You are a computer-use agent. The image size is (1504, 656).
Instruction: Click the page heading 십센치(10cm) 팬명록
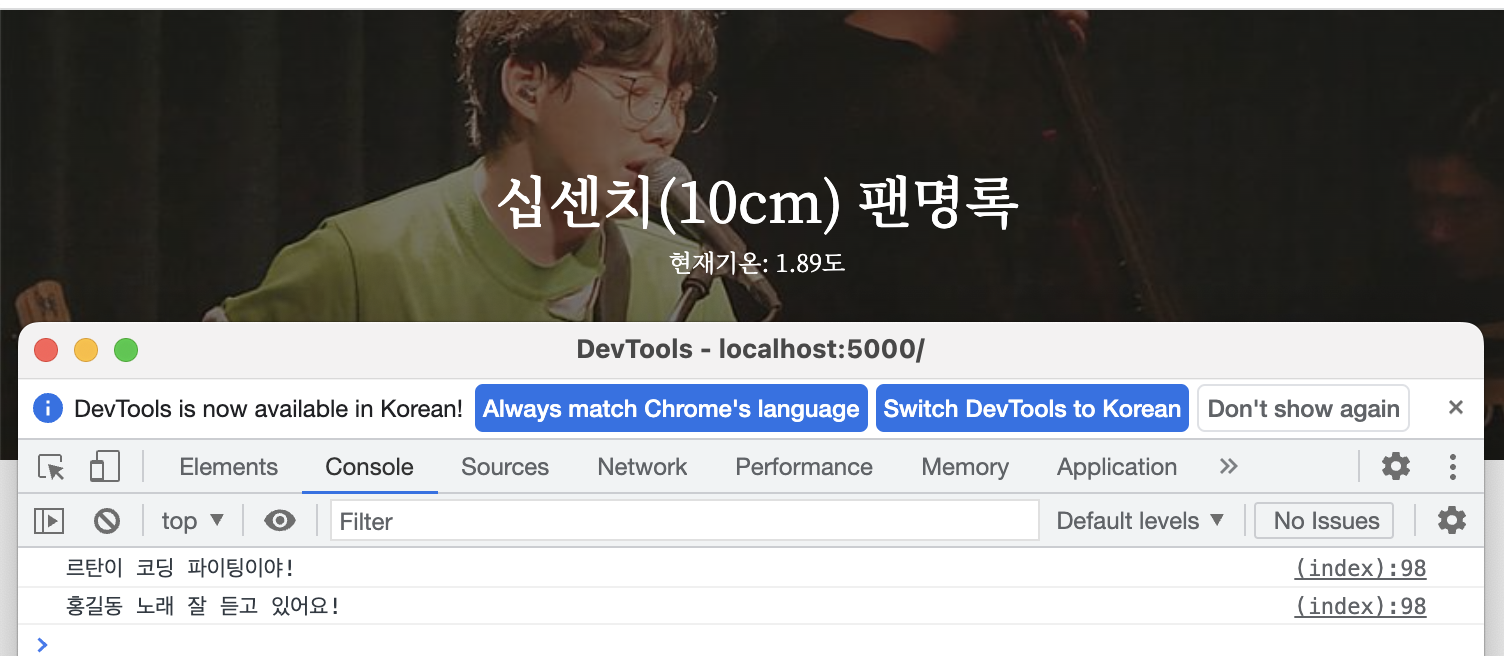coord(757,202)
